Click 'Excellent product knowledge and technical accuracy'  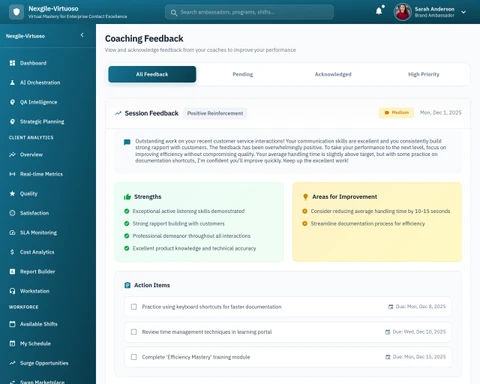[x=194, y=248]
